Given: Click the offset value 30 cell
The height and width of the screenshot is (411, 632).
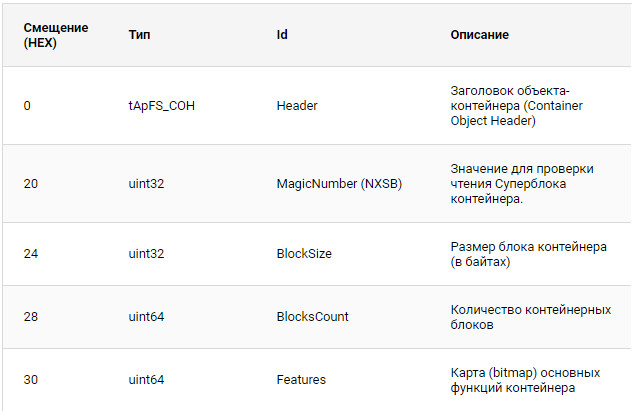Looking at the screenshot, I should pos(30,380).
